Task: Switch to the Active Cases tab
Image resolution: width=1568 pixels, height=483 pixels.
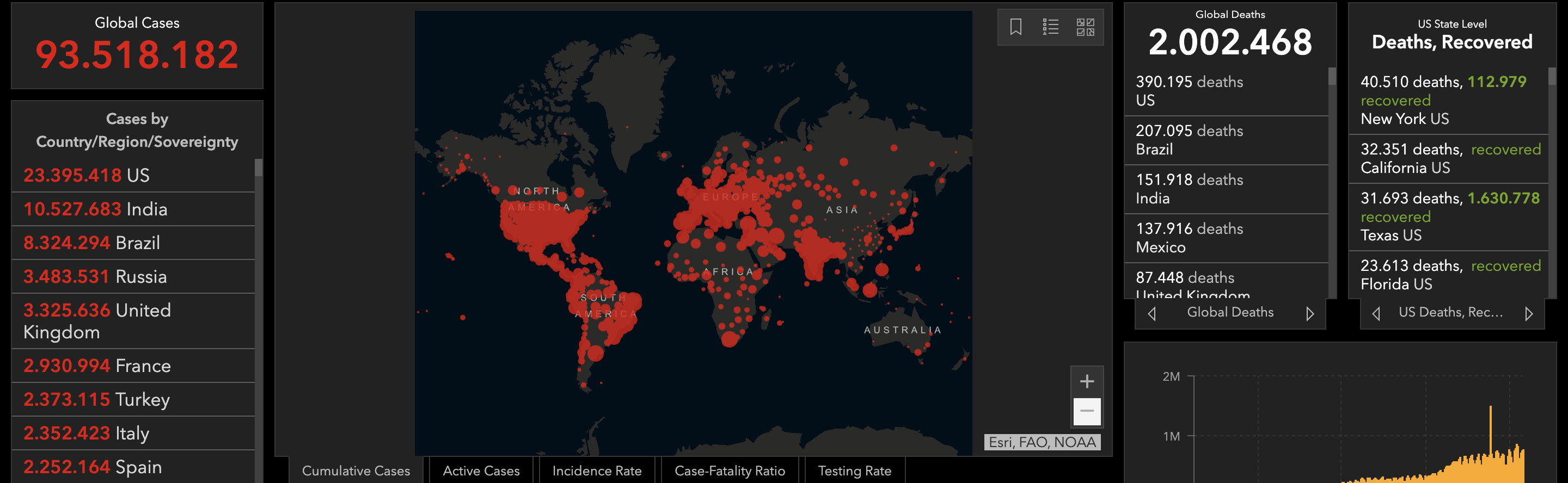Action: pos(481,470)
